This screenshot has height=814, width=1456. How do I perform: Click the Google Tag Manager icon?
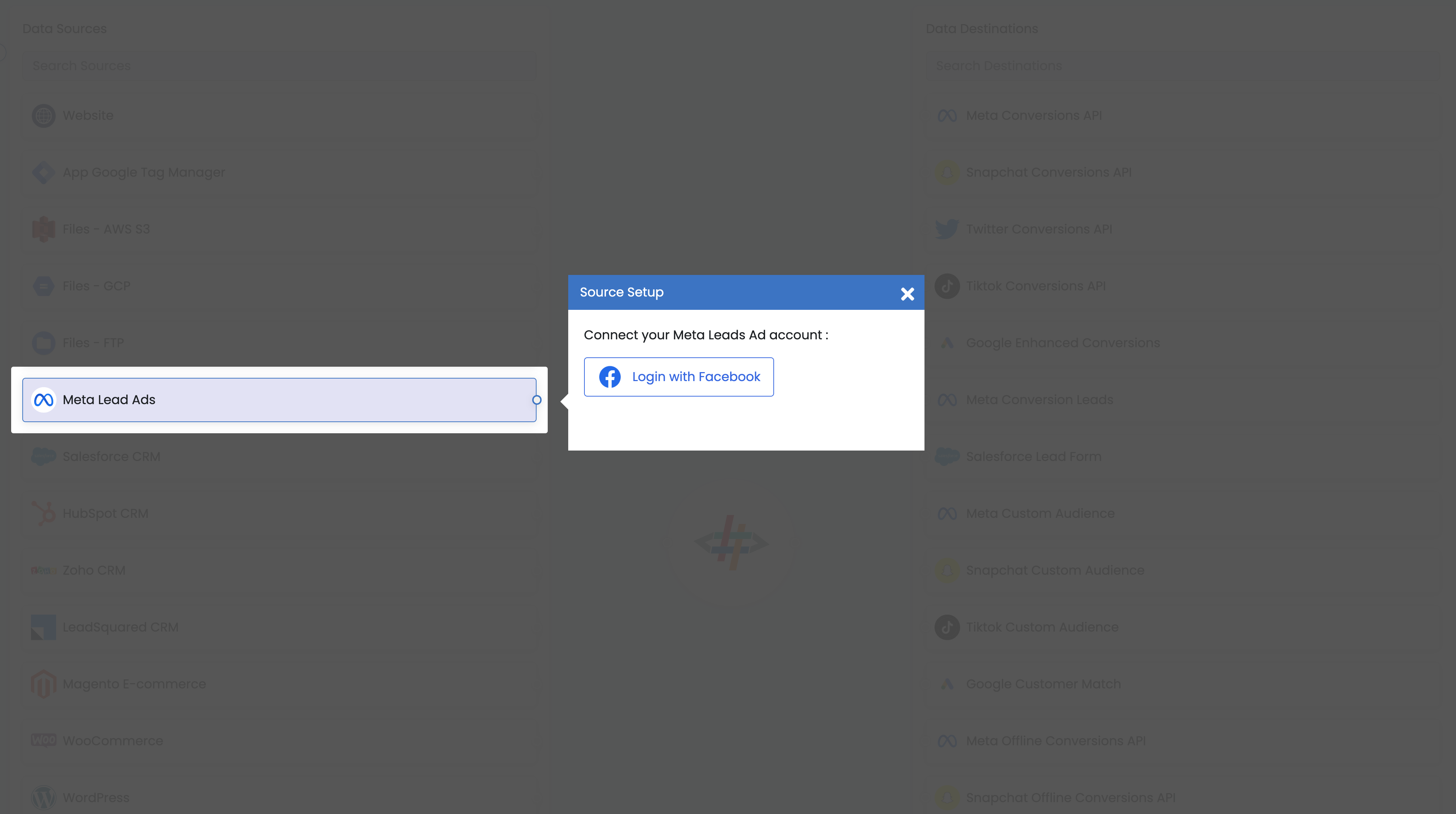[44, 172]
